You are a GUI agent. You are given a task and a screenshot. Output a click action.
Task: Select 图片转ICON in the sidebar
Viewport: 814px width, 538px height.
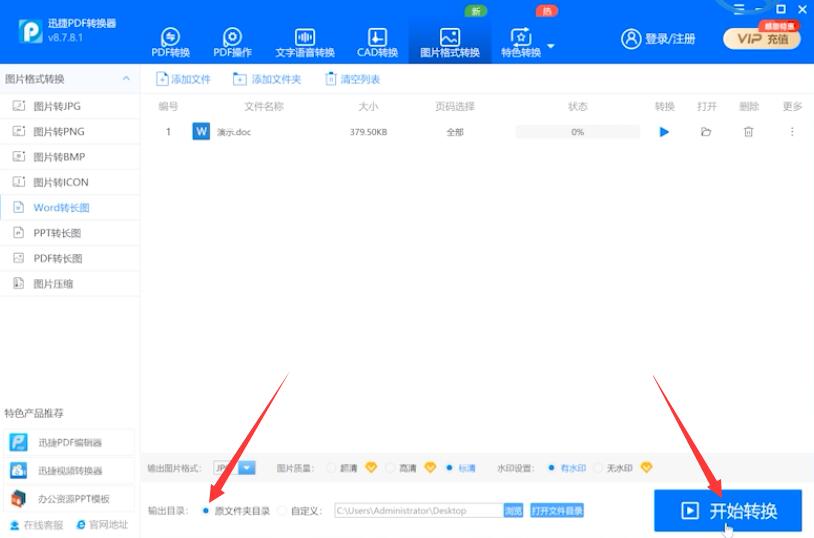point(70,182)
